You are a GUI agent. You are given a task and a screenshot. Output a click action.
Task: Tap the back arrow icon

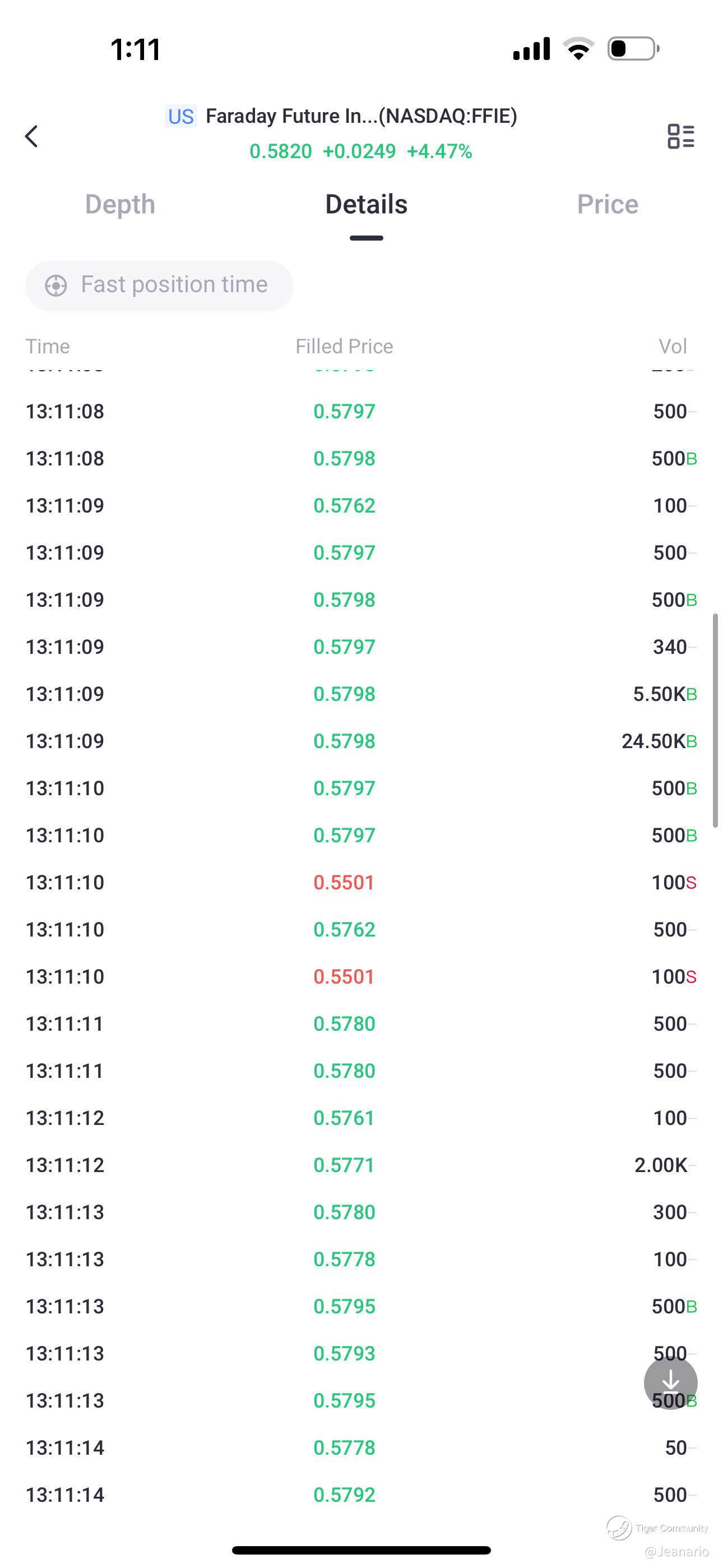pos(31,136)
